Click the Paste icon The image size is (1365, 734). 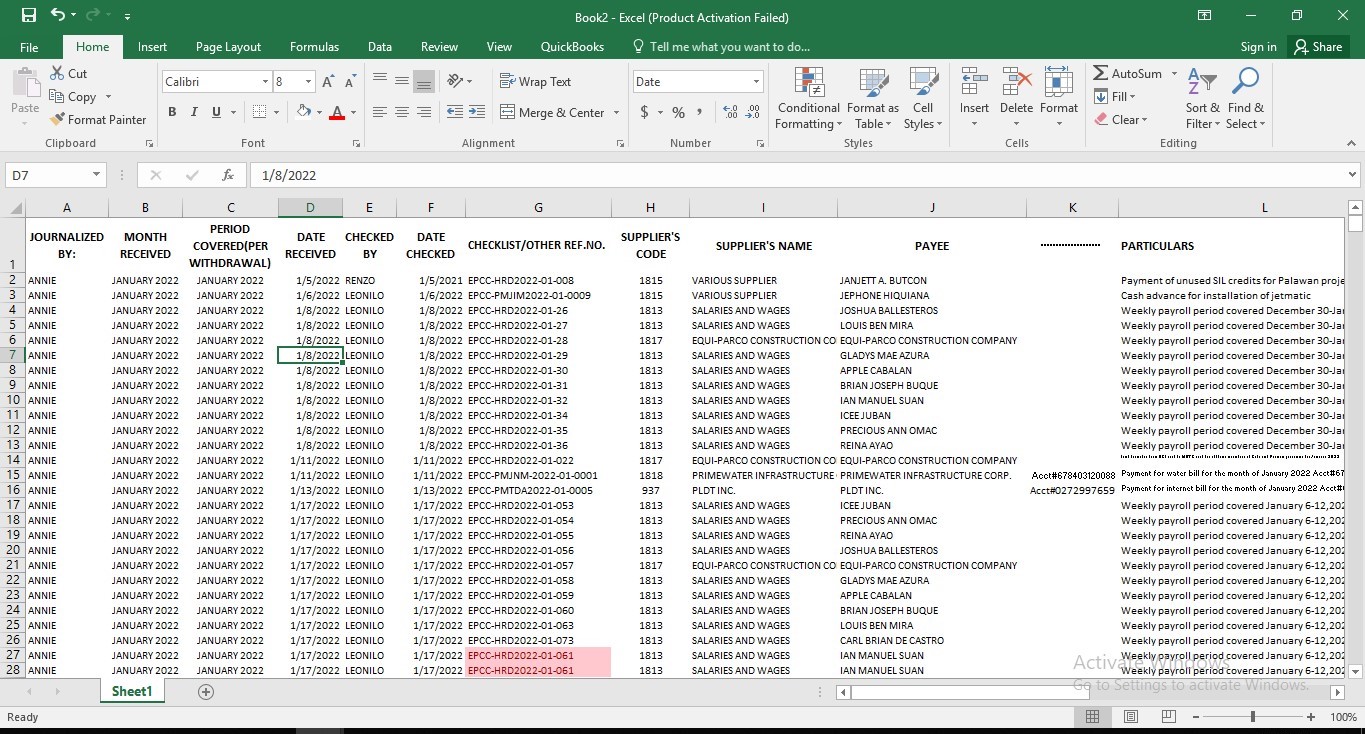25,85
